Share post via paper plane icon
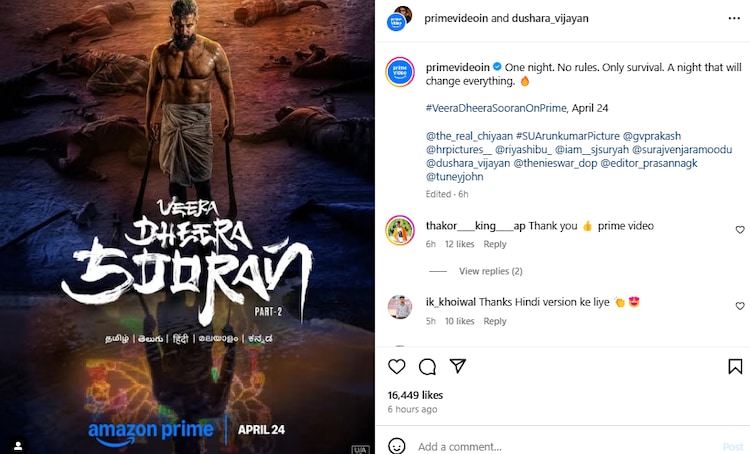This screenshot has width=750, height=454. pyautogui.click(x=458, y=366)
